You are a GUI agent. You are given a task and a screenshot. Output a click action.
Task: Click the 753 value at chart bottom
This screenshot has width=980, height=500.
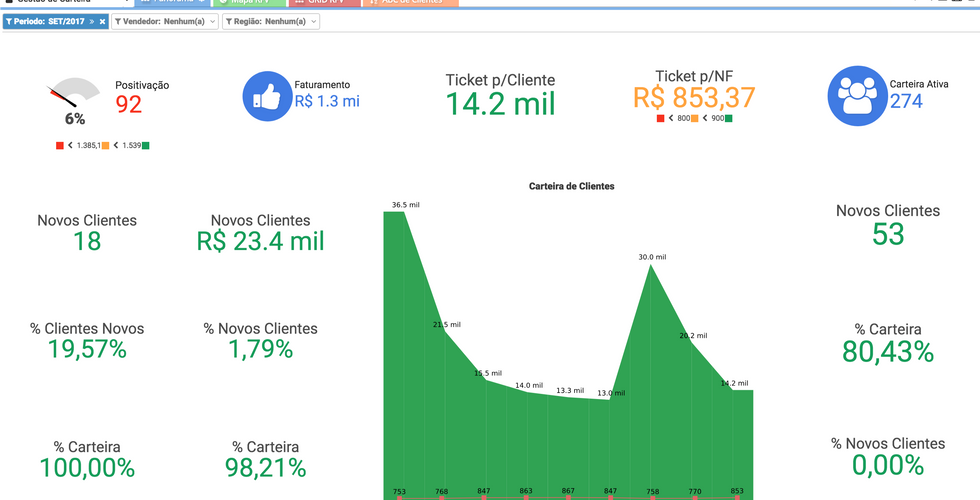pyautogui.click(x=399, y=492)
